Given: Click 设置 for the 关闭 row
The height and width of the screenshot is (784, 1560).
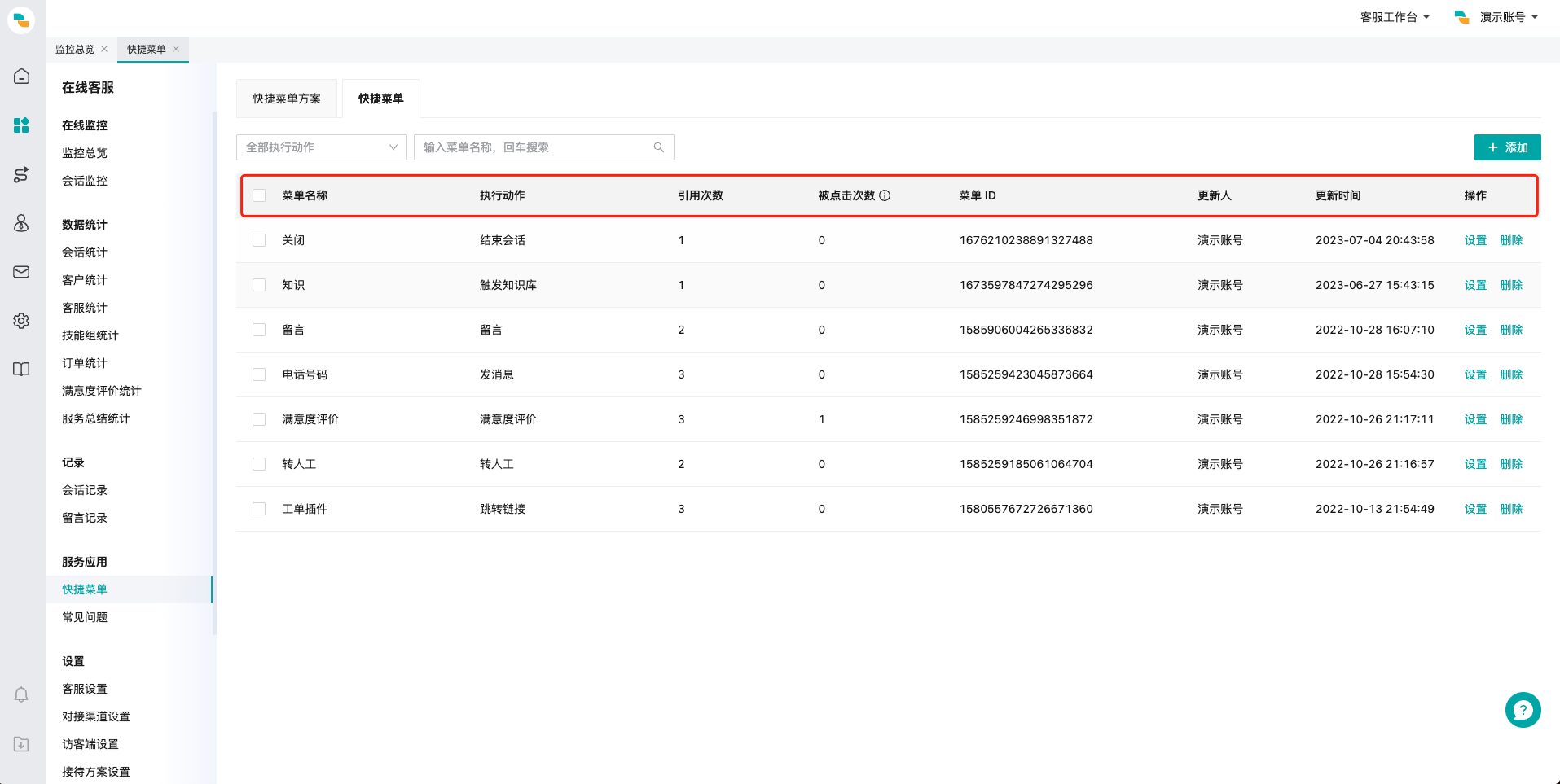Looking at the screenshot, I should pos(1475,240).
